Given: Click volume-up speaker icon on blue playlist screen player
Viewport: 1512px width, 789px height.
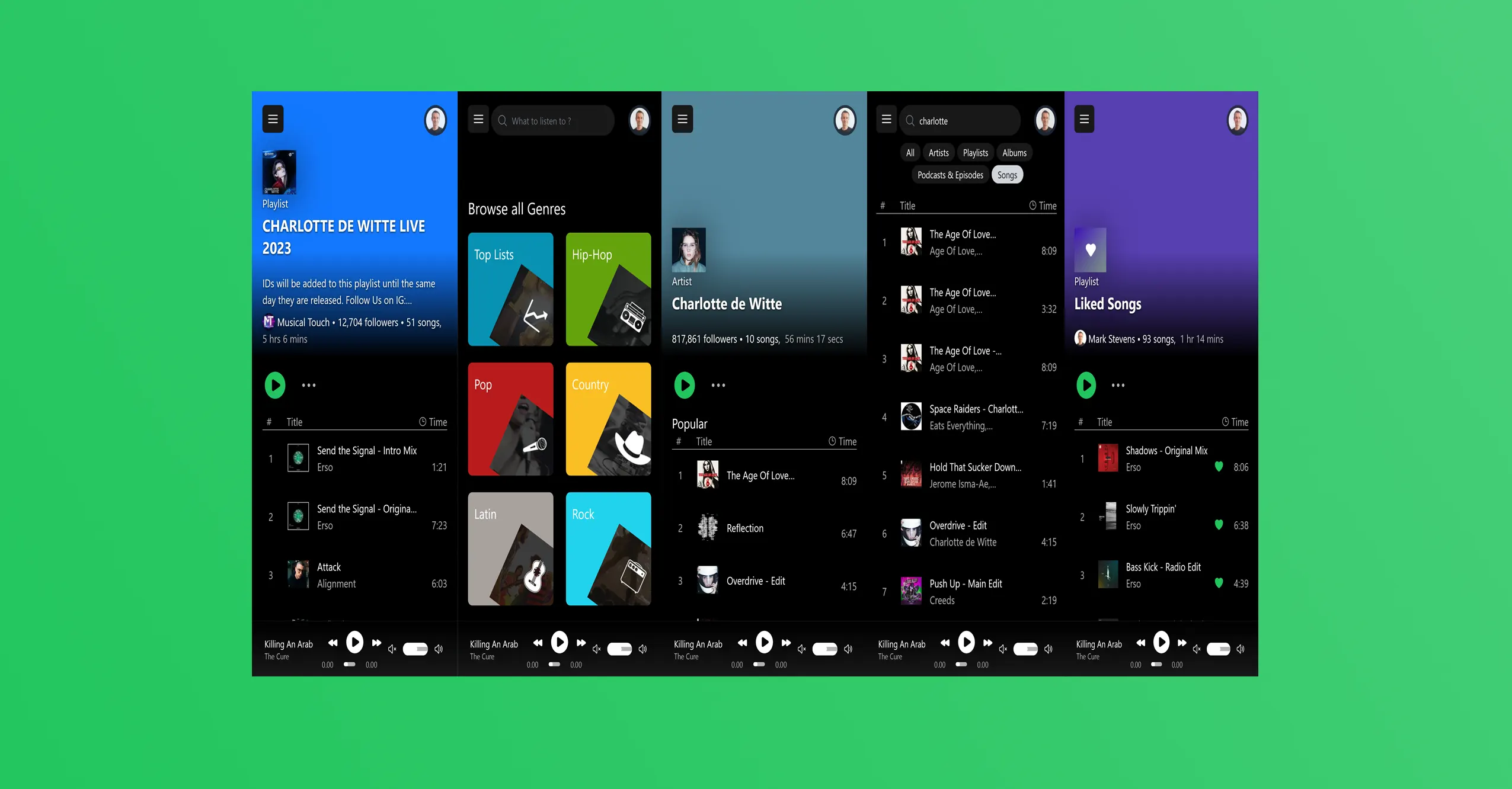Looking at the screenshot, I should [x=439, y=649].
